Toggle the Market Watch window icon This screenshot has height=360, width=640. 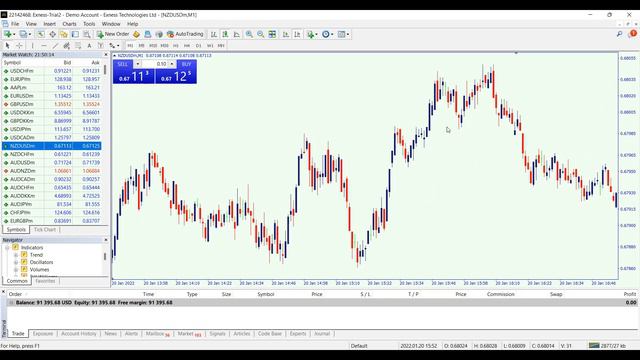(40, 34)
